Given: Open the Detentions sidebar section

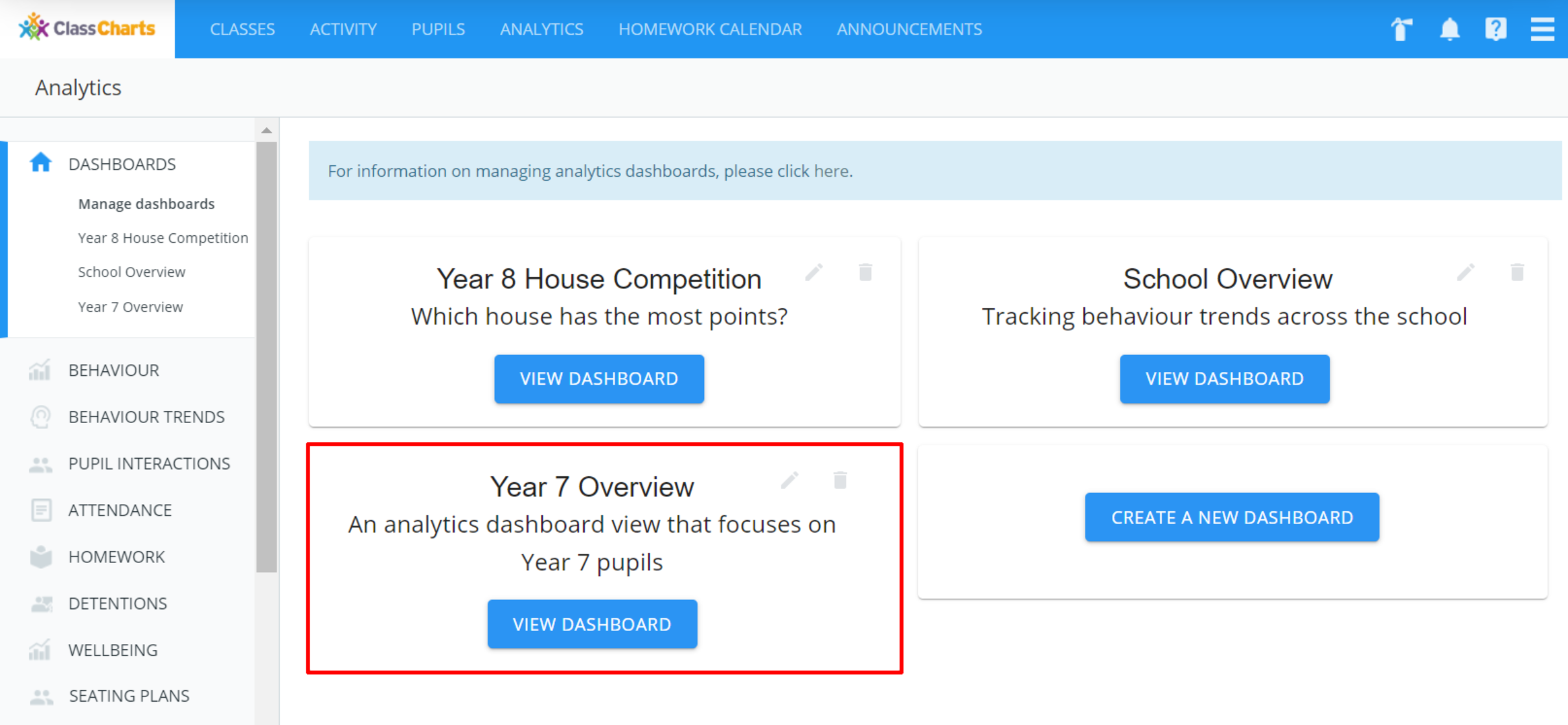Looking at the screenshot, I should point(117,603).
